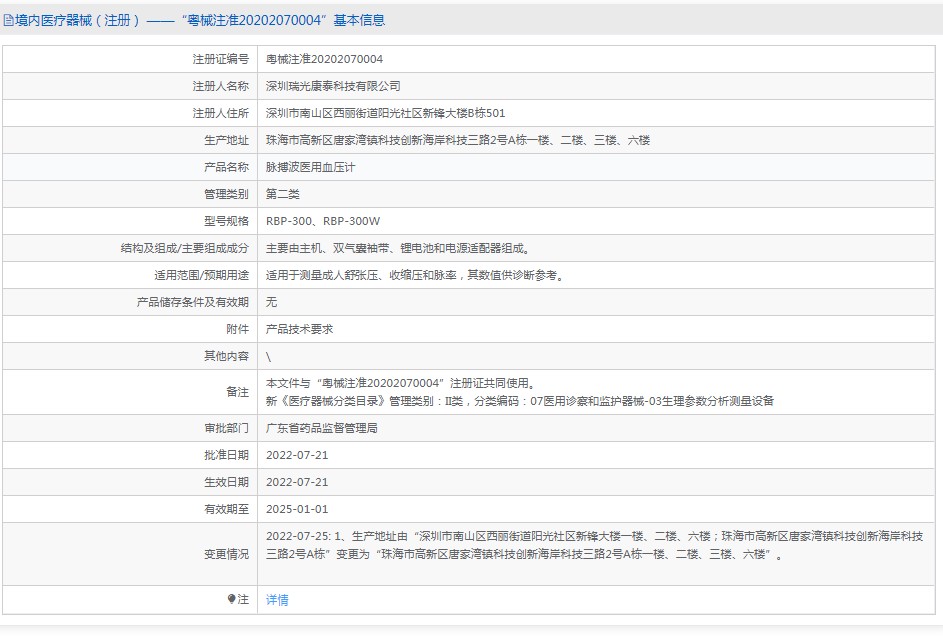Select the remark line about 医疗器械分类目录
Screen dimensions: 943x636
(520, 401)
